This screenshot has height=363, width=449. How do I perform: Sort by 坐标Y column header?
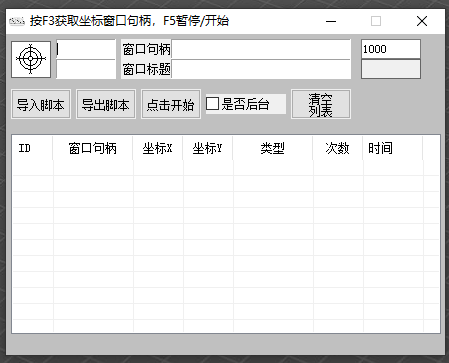207,148
